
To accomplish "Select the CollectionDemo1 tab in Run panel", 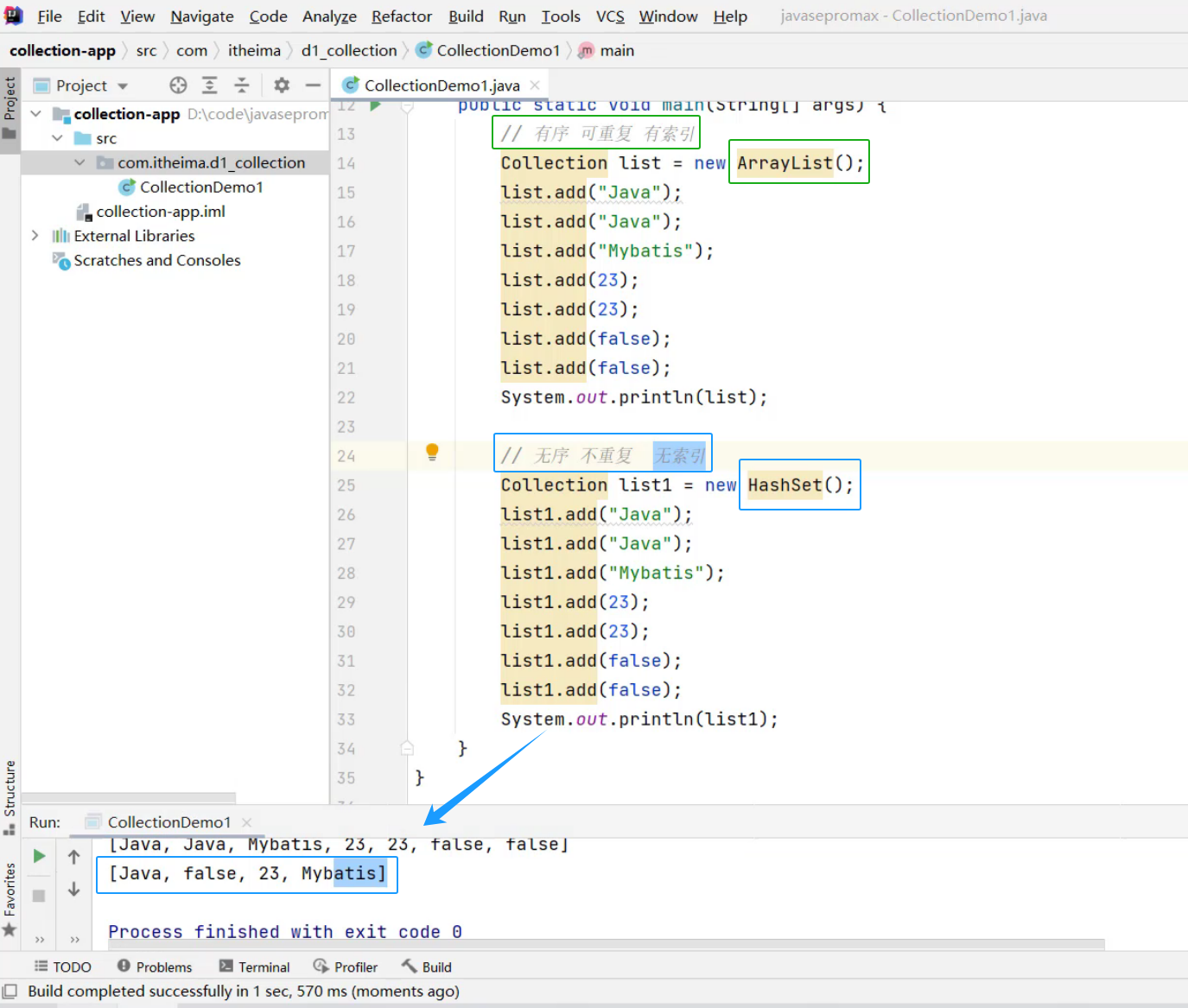I will (x=169, y=822).
